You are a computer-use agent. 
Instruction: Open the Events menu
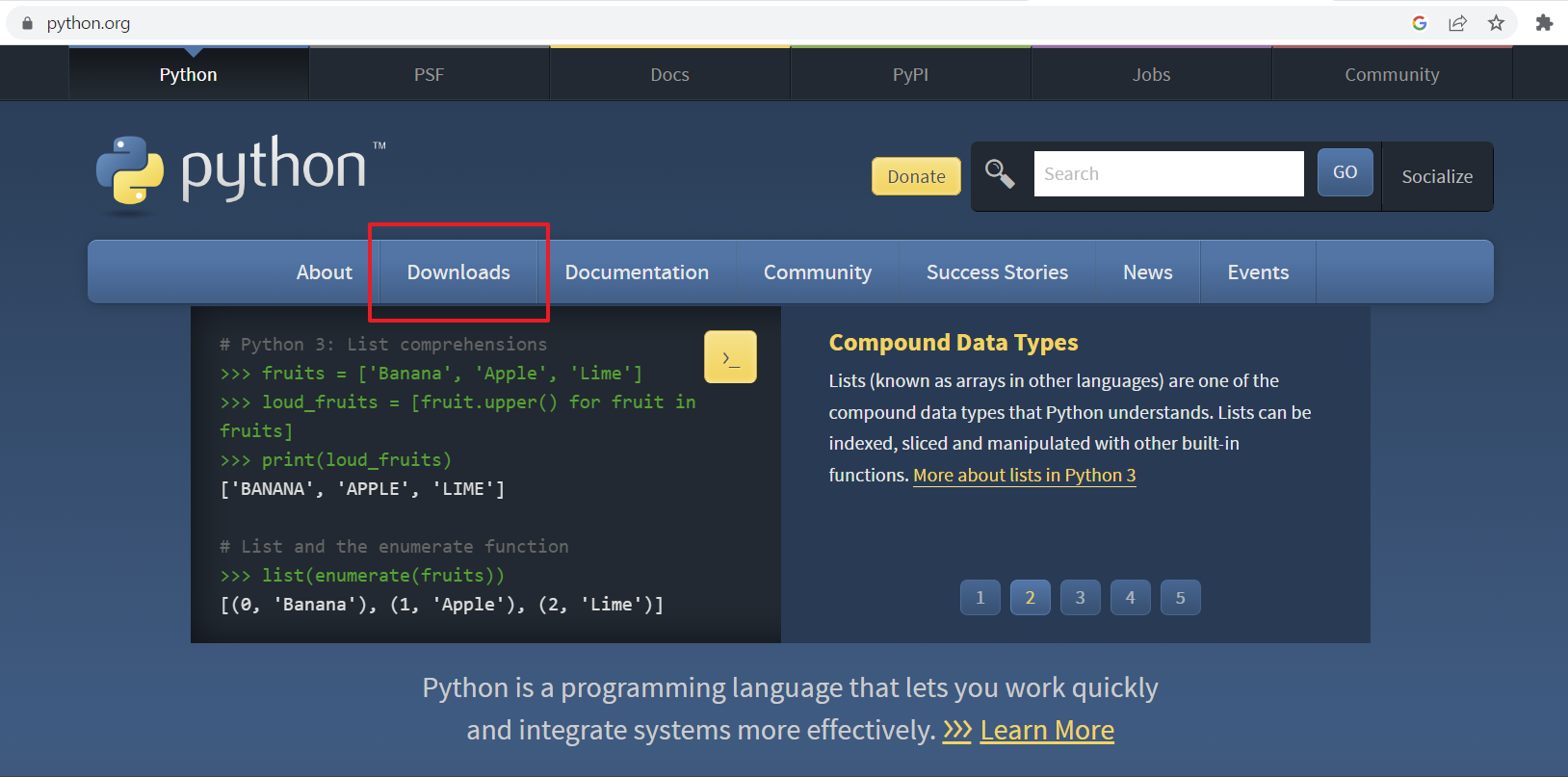pyautogui.click(x=1258, y=272)
